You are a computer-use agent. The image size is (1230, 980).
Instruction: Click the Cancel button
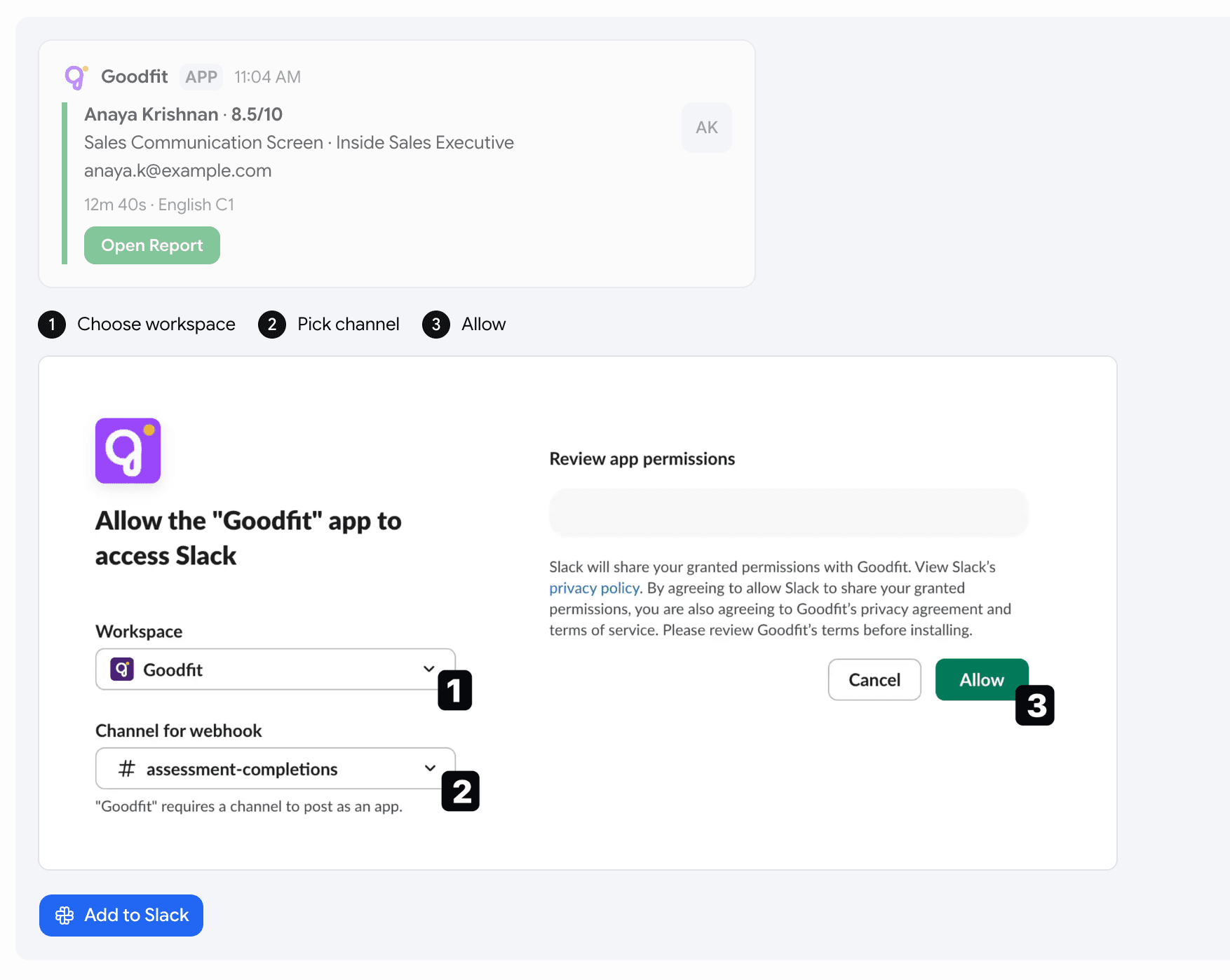874,680
